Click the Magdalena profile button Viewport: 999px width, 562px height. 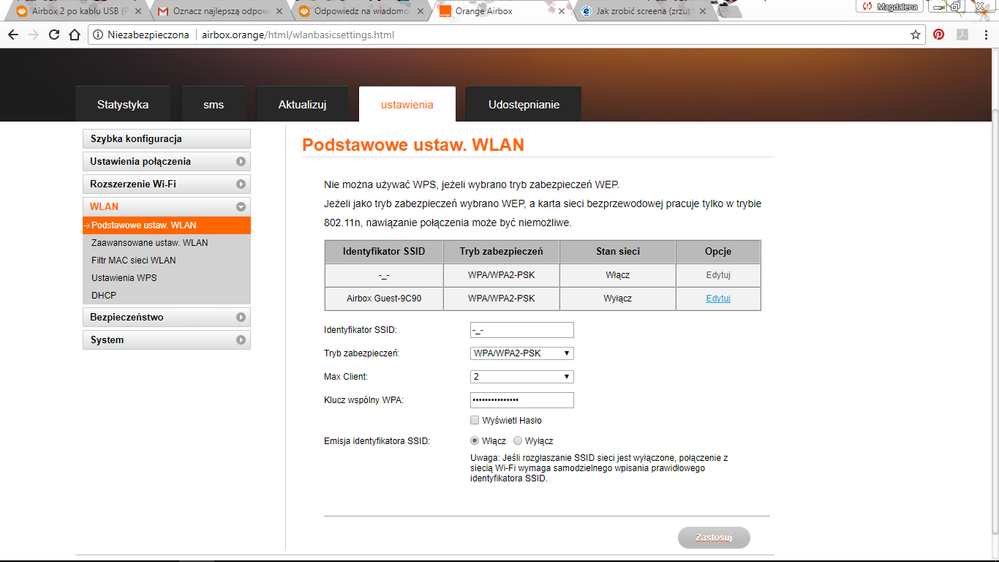(x=891, y=6)
